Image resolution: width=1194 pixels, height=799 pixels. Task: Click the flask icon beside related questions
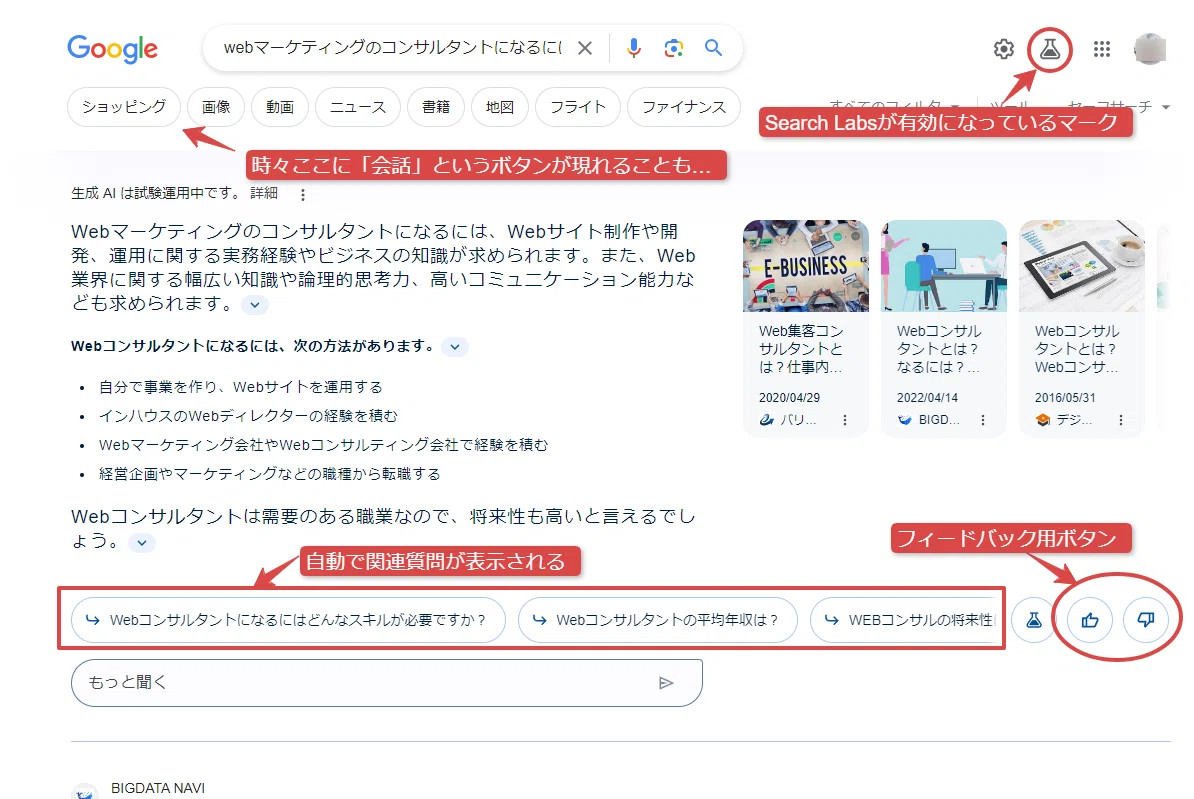(1033, 620)
